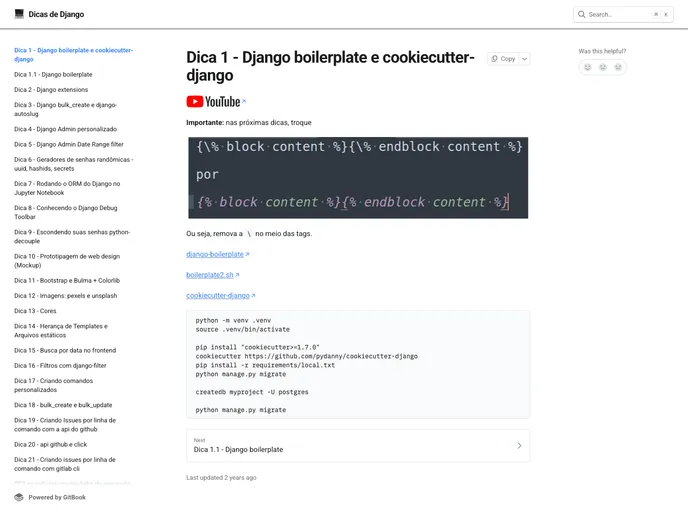
Task: Open Dica 17 - Criando comandos personalizados
Action: coord(54,385)
